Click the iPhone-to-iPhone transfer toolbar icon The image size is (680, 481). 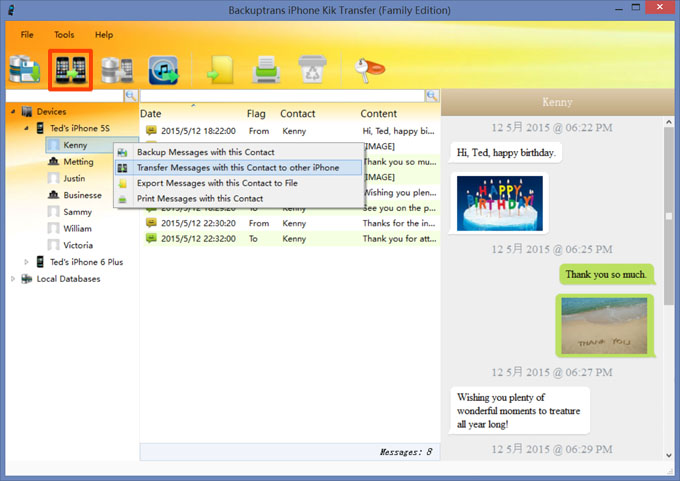pos(70,70)
